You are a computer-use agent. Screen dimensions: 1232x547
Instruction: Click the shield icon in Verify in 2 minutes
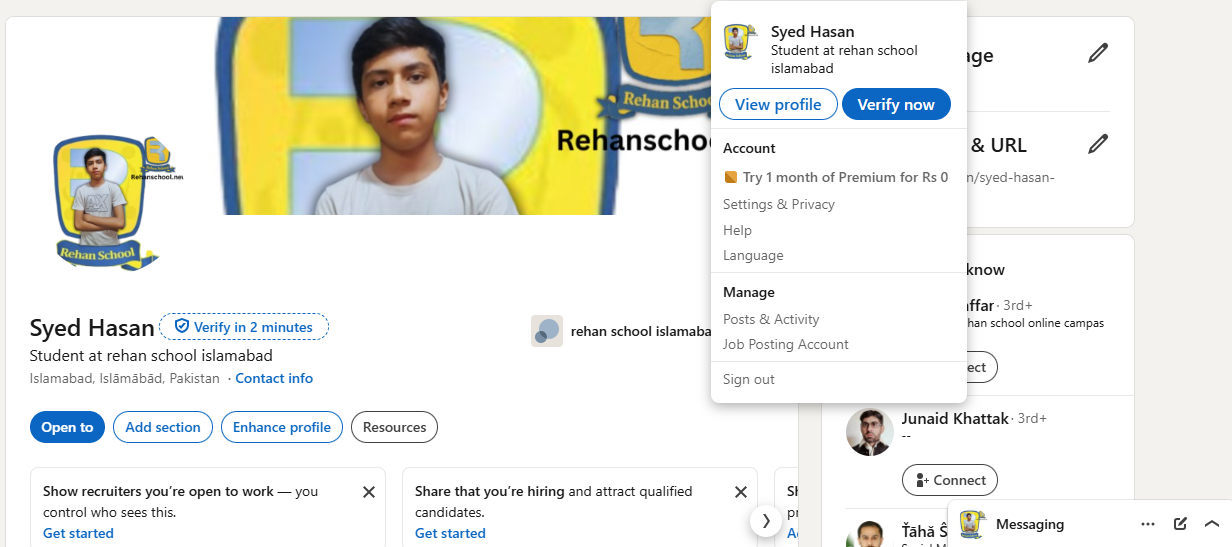(x=181, y=327)
